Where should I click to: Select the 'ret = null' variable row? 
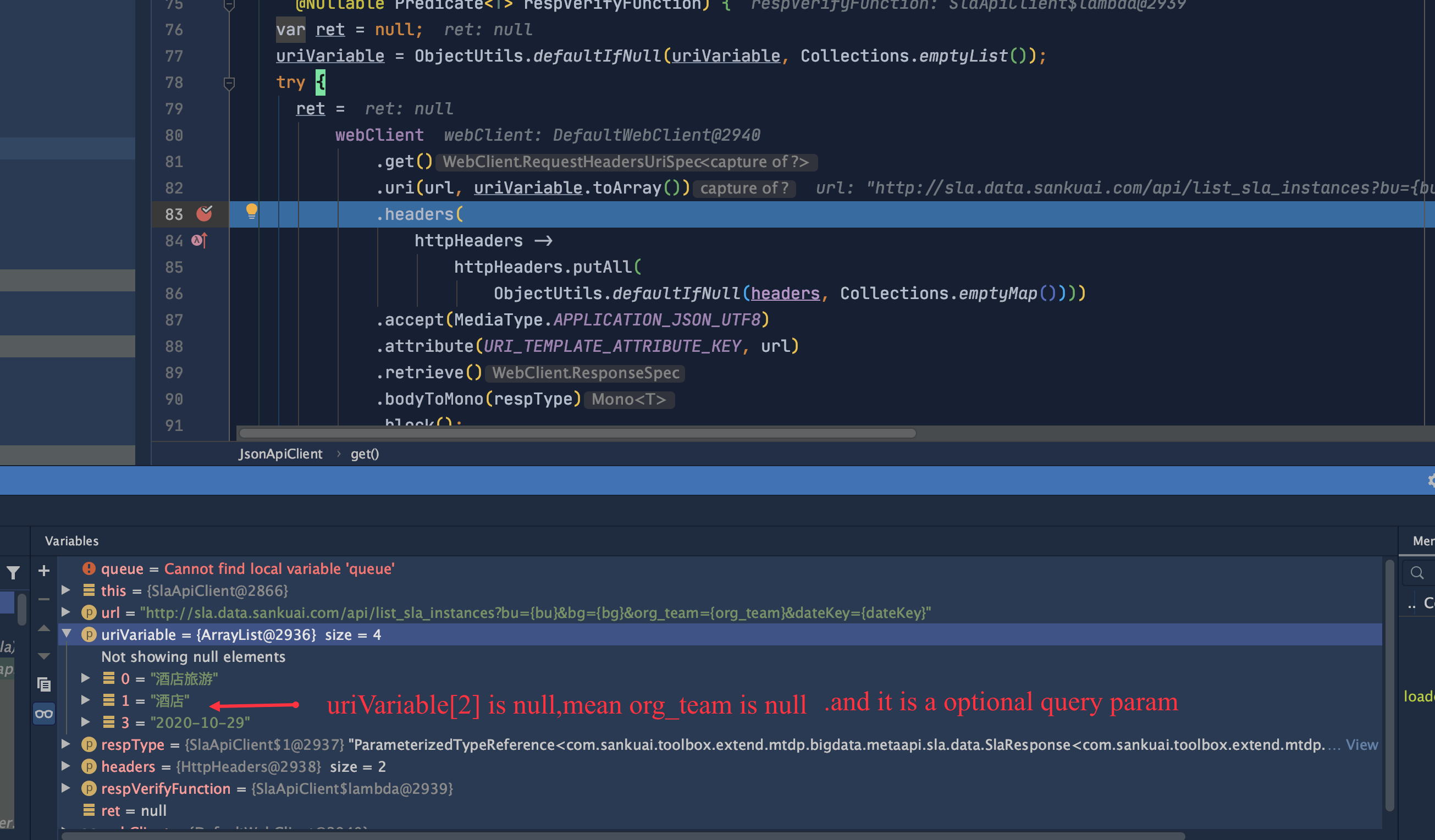(x=720, y=810)
